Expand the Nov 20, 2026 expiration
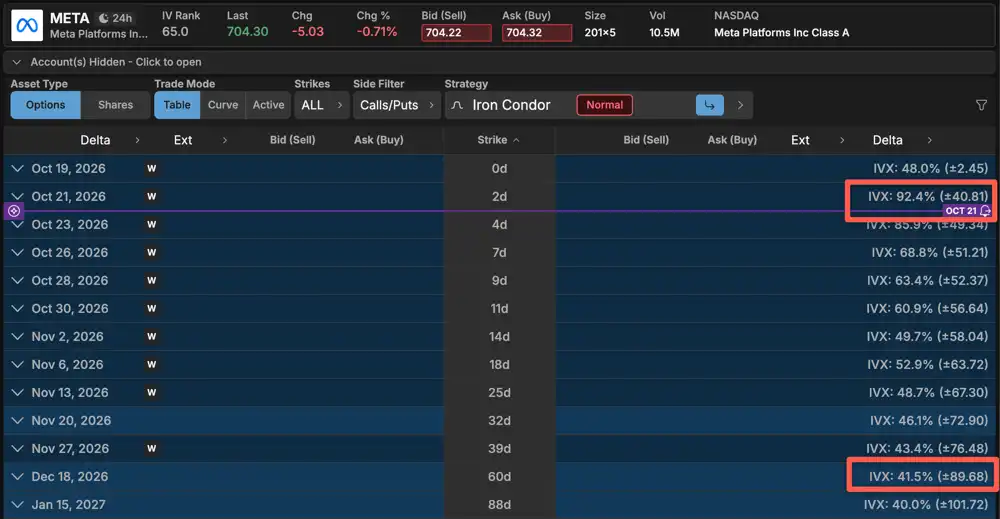Image resolution: width=1000 pixels, height=519 pixels. [x=18, y=421]
